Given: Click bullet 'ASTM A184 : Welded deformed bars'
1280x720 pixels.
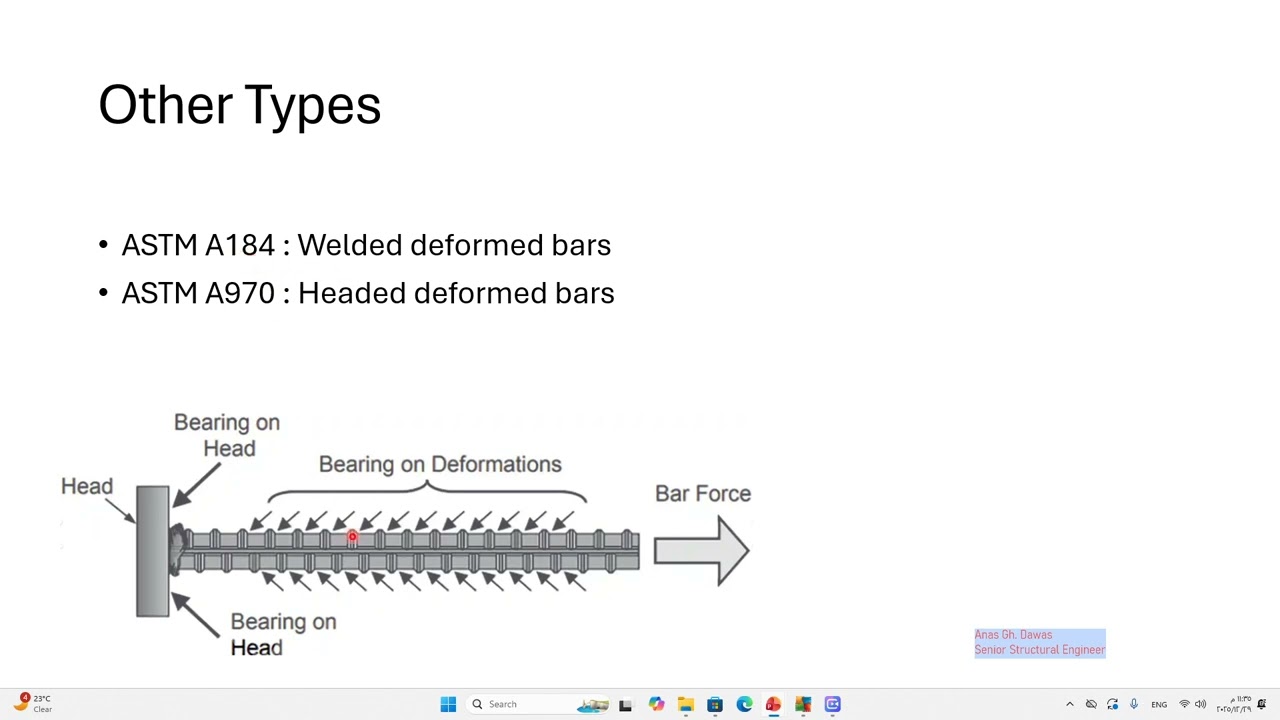Looking at the screenshot, I should (x=366, y=245).
